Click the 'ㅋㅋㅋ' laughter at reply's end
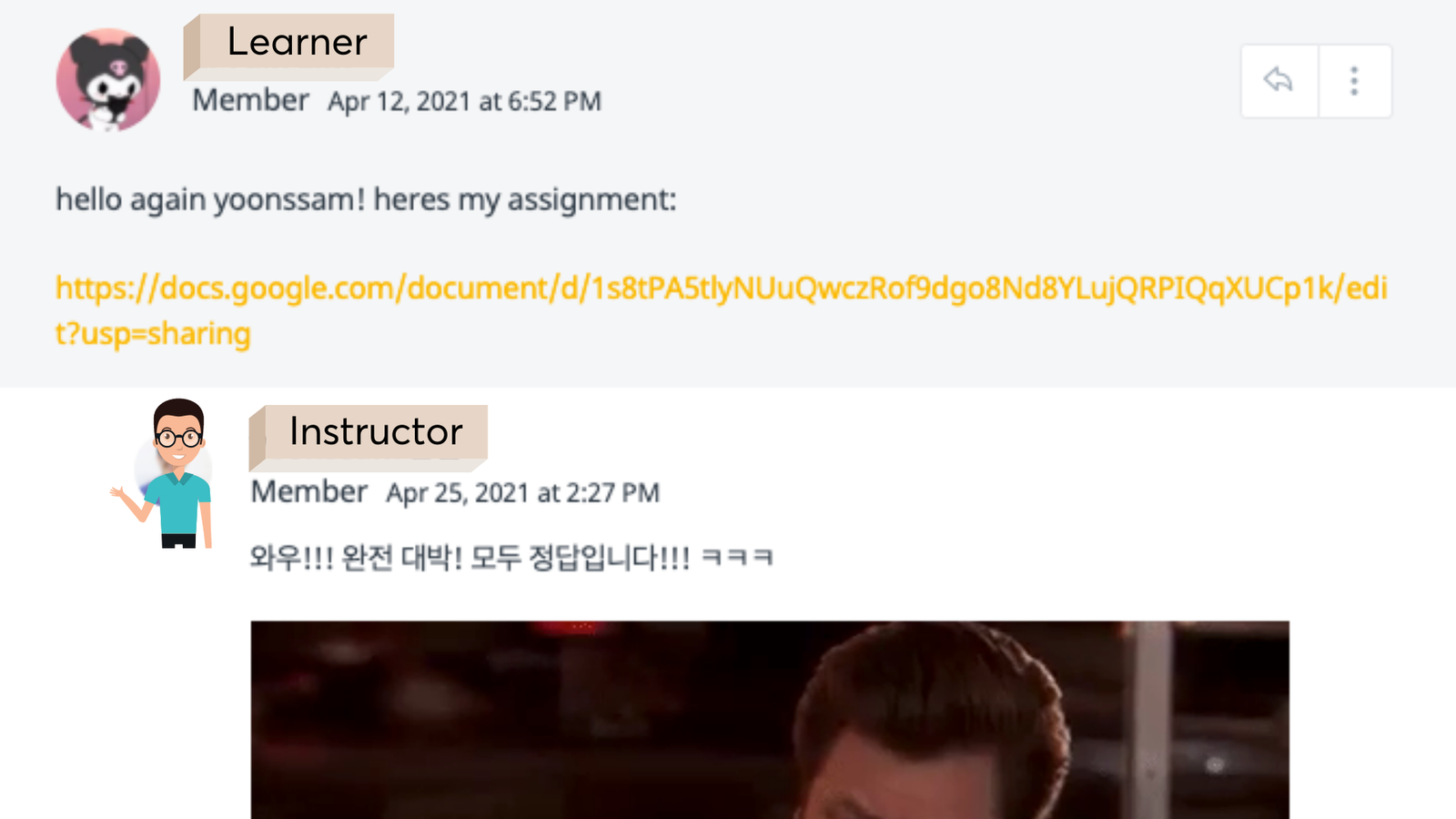The image size is (1456, 819). (x=737, y=557)
